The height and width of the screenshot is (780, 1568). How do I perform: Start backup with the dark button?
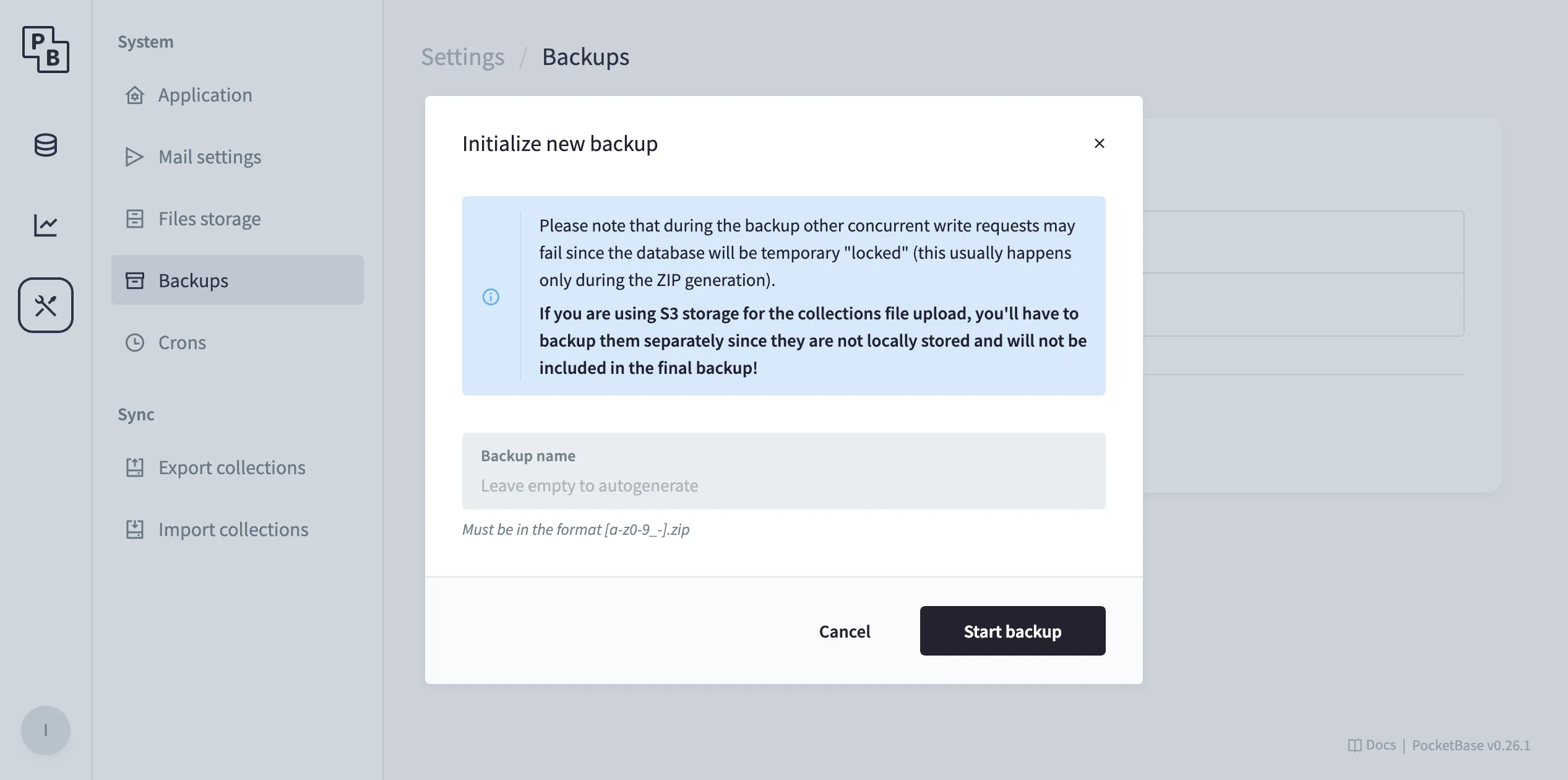pyautogui.click(x=1012, y=631)
